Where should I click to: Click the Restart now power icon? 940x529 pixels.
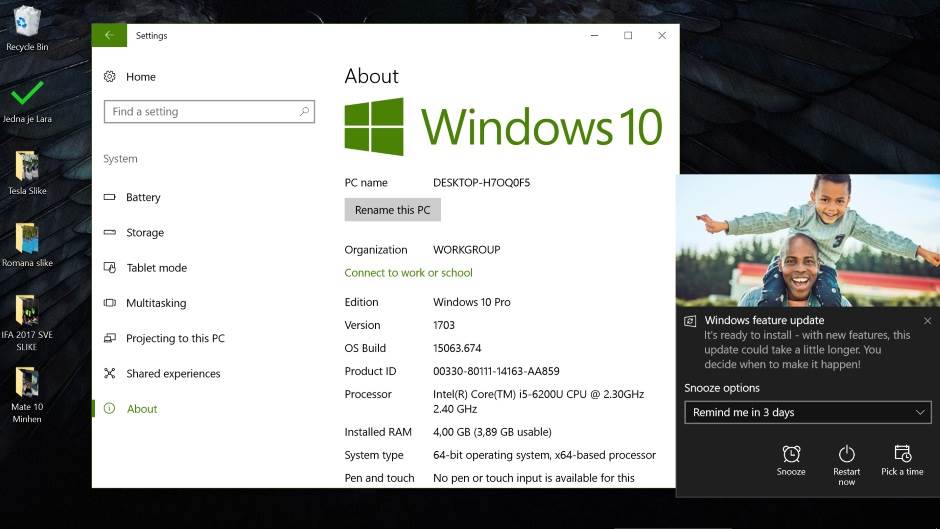tap(846, 454)
